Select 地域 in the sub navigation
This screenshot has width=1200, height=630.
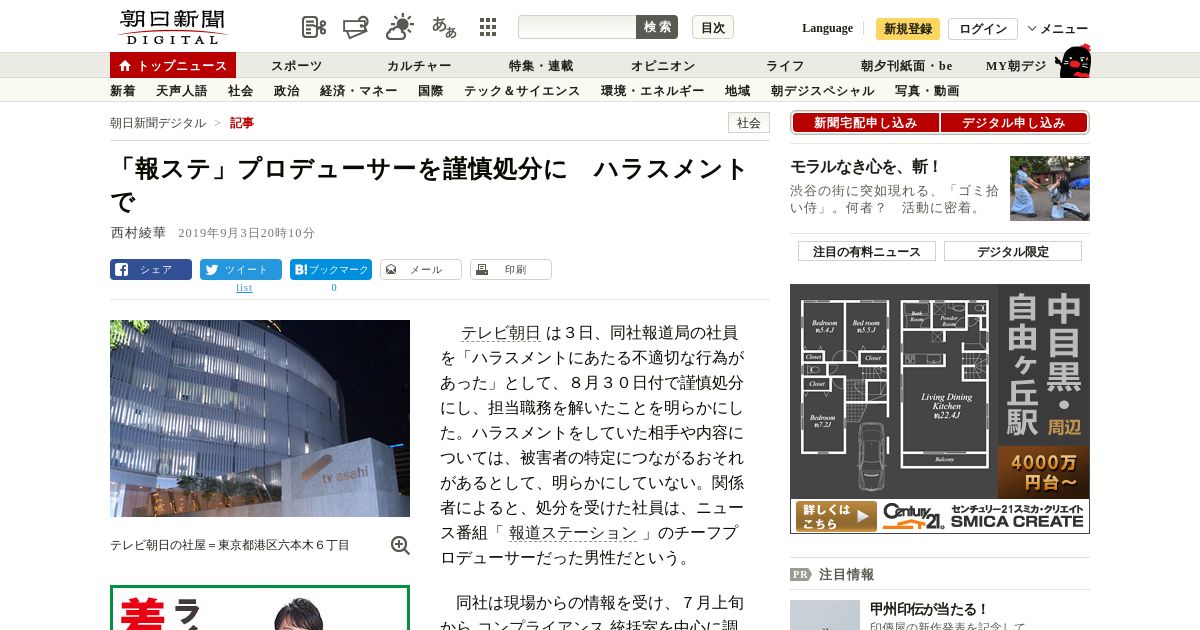pyautogui.click(x=738, y=91)
